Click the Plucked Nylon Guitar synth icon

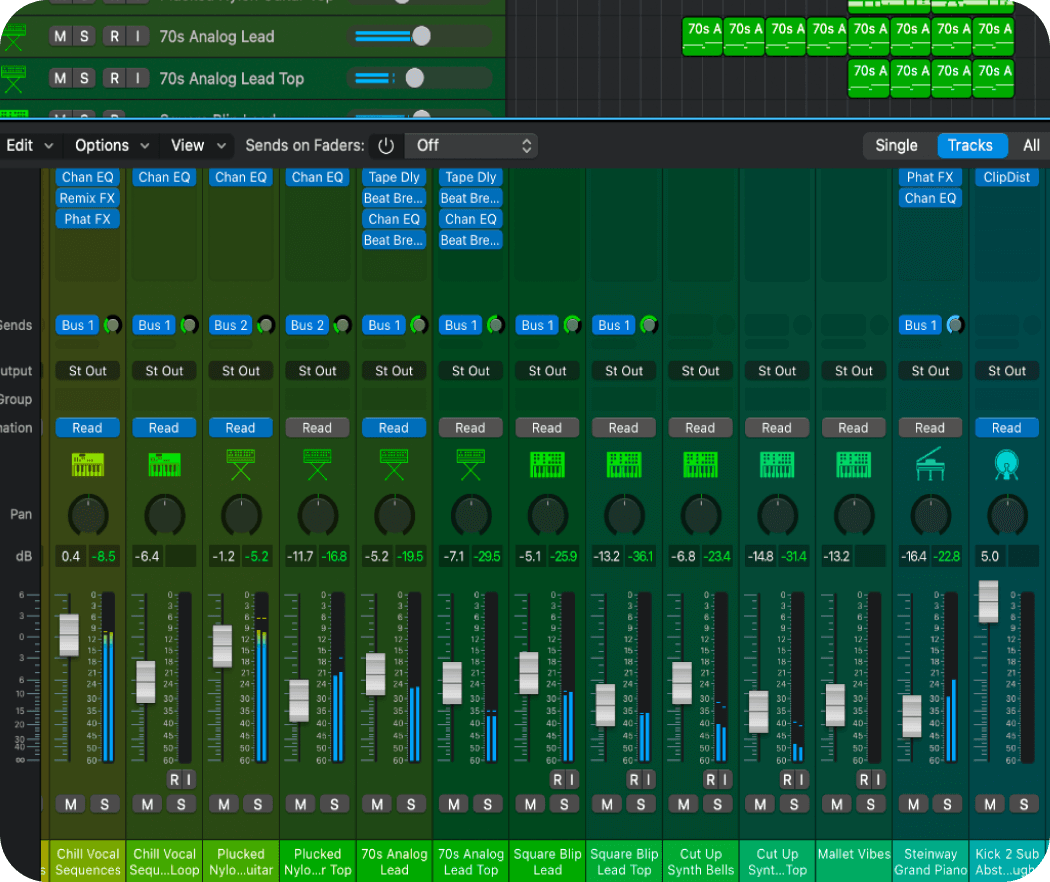click(x=240, y=465)
